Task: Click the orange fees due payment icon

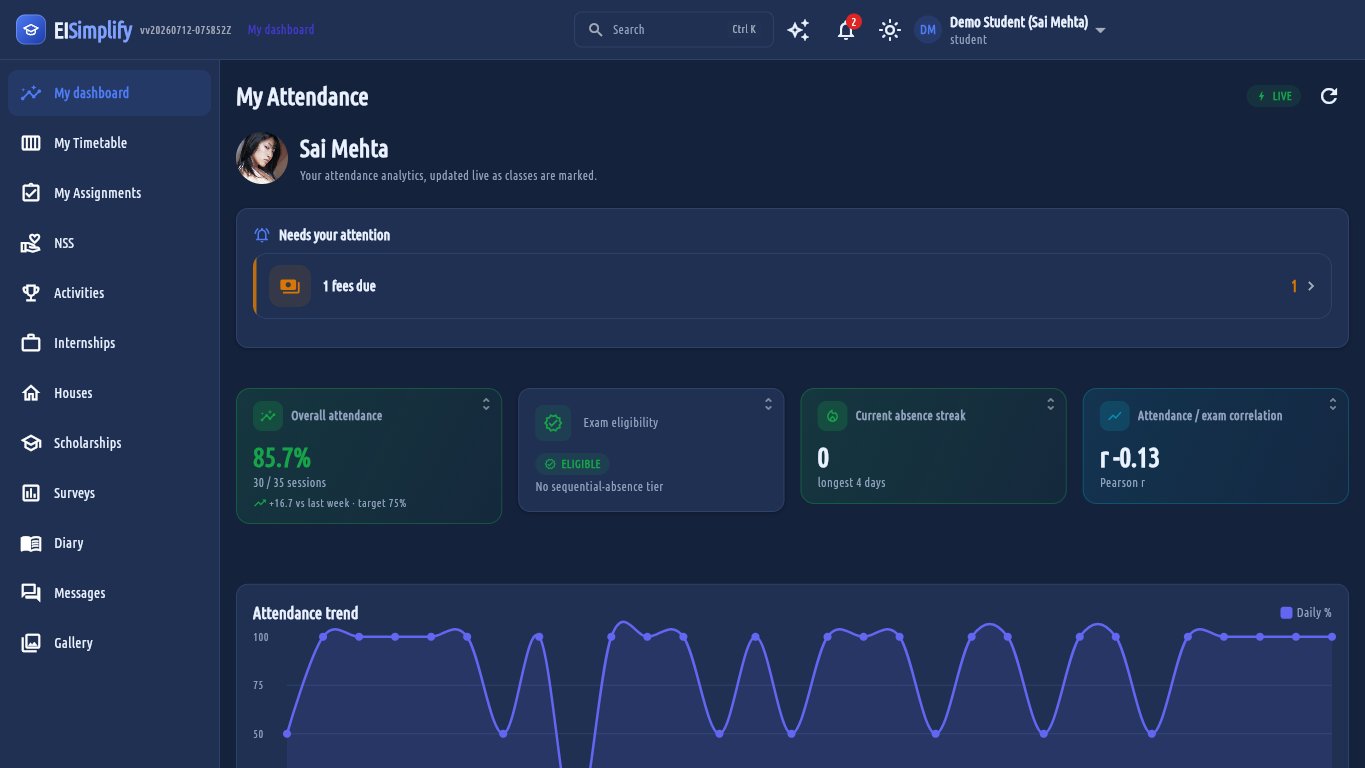Action: [x=290, y=286]
